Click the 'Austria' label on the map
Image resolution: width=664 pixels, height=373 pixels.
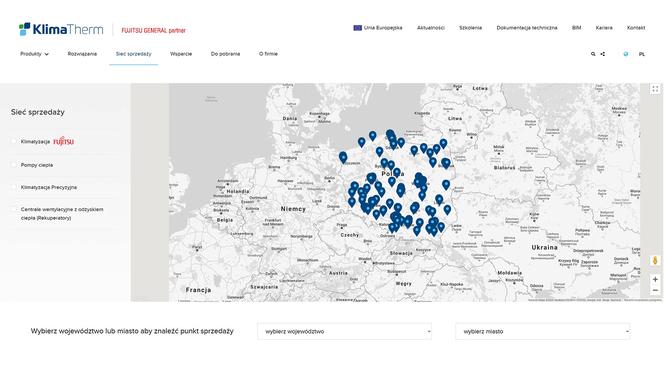[x=338, y=273]
